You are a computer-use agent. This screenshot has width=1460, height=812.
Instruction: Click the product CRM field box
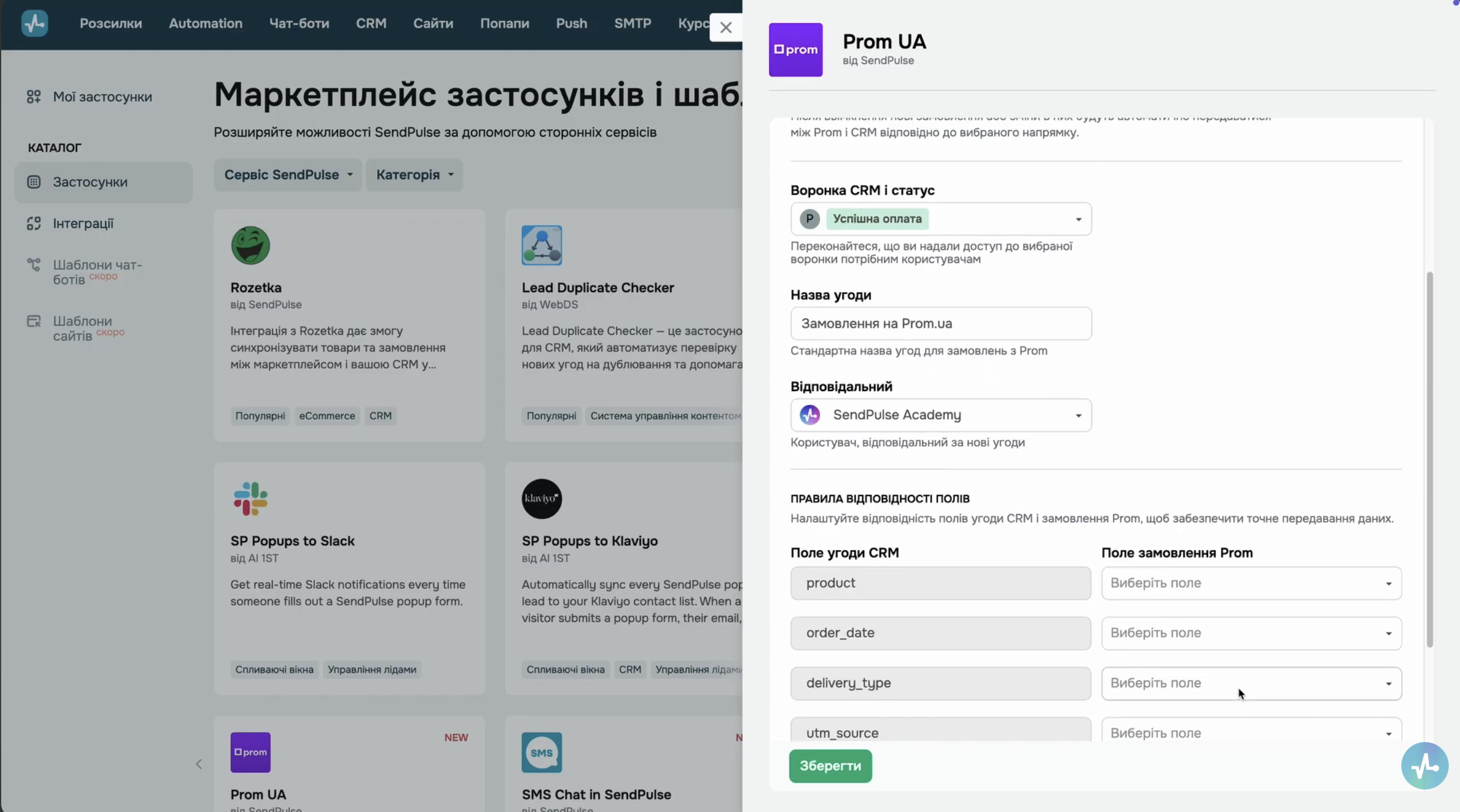click(940, 583)
